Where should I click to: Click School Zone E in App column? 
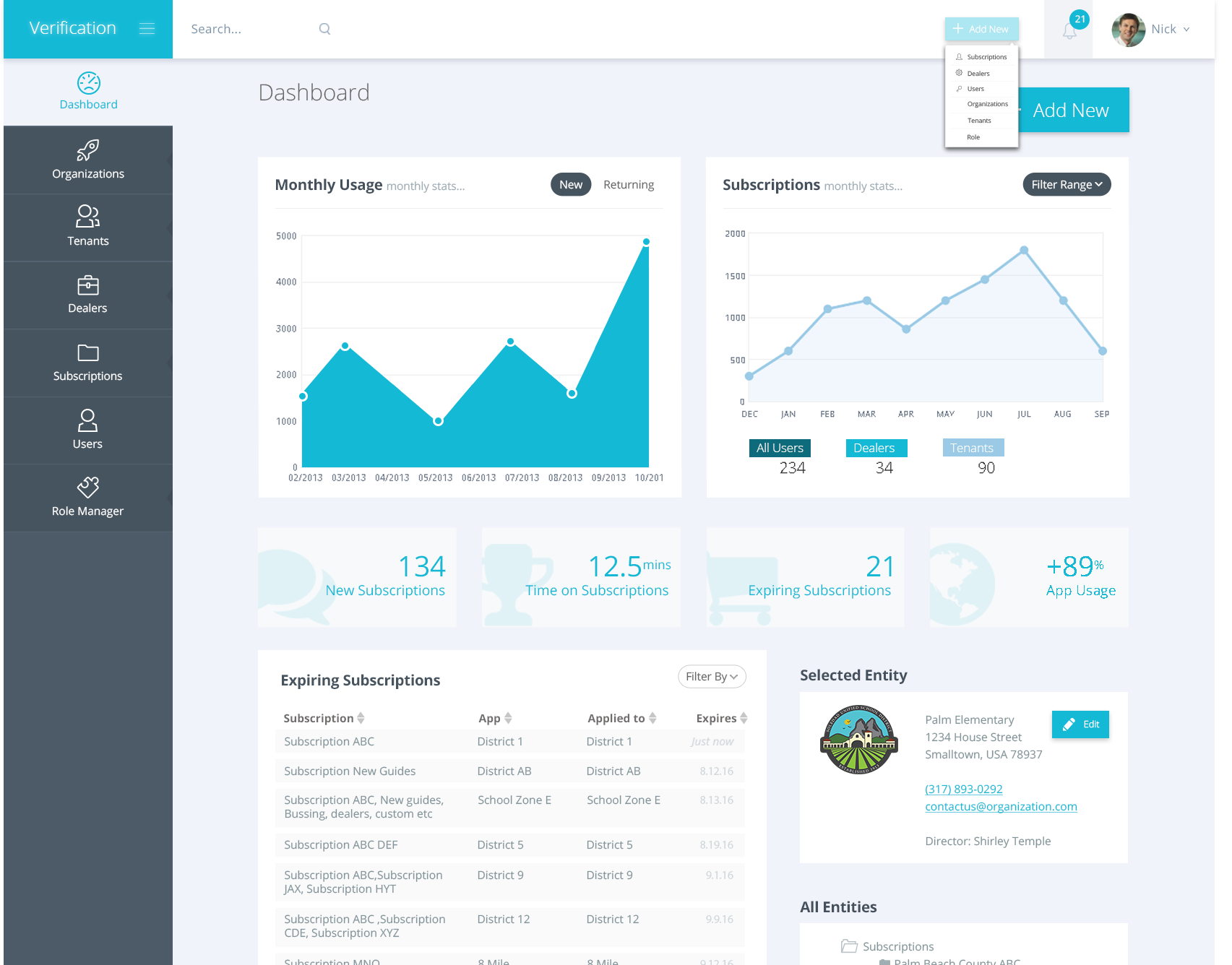(x=514, y=800)
